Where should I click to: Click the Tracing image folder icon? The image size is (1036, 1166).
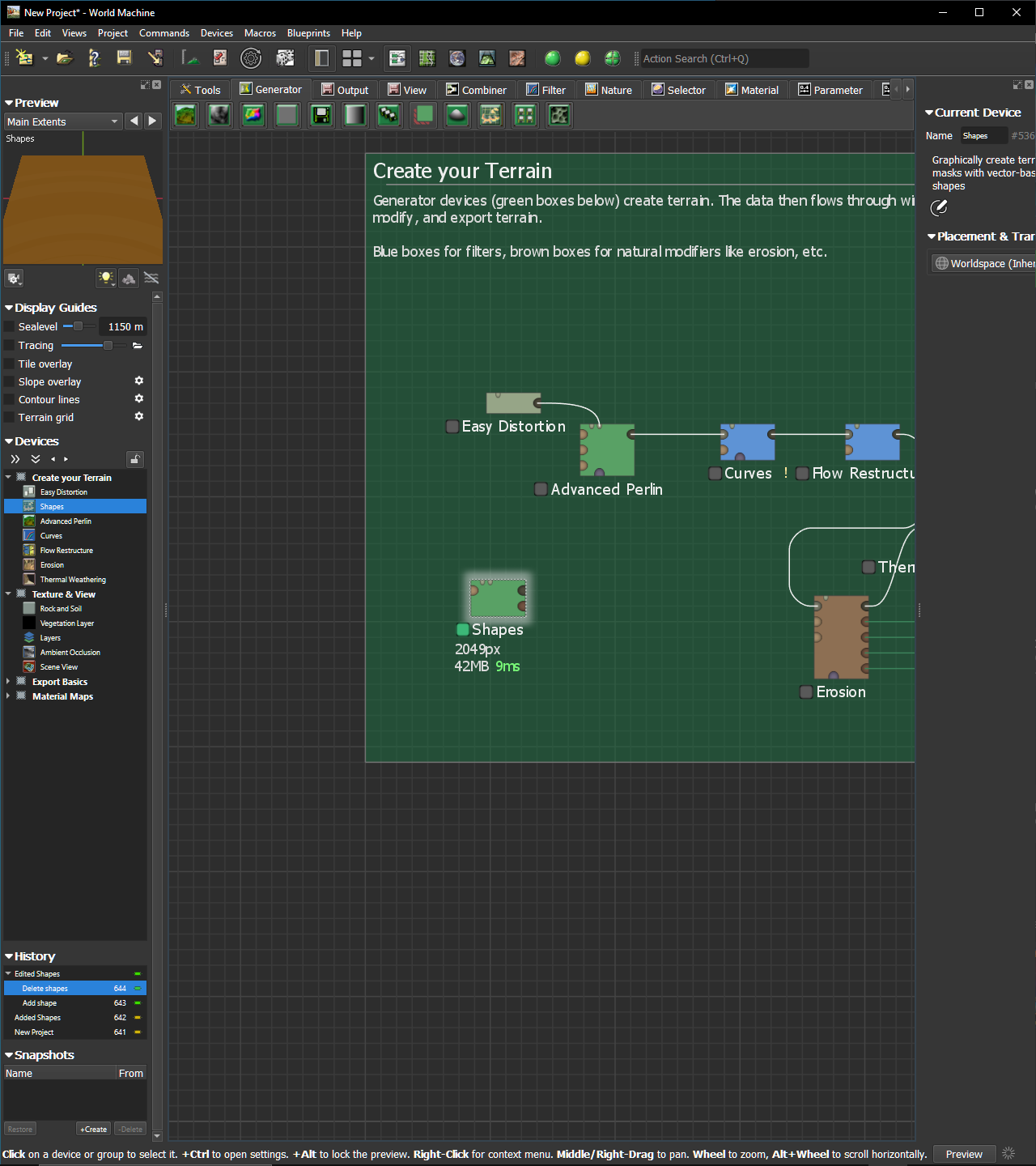tap(138, 346)
